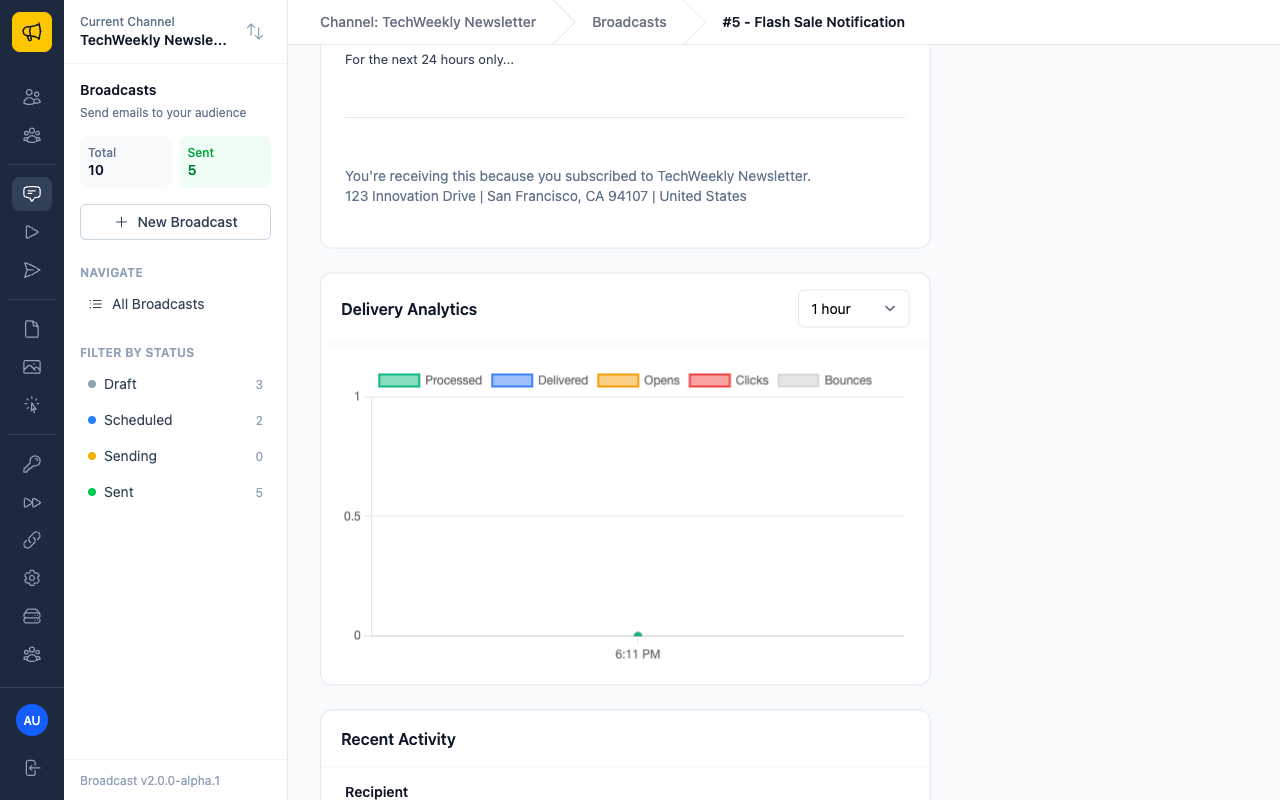Image resolution: width=1280 pixels, height=800 pixels.
Task: Open the team users icon near sidebar bottom
Action: click(32, 654)
